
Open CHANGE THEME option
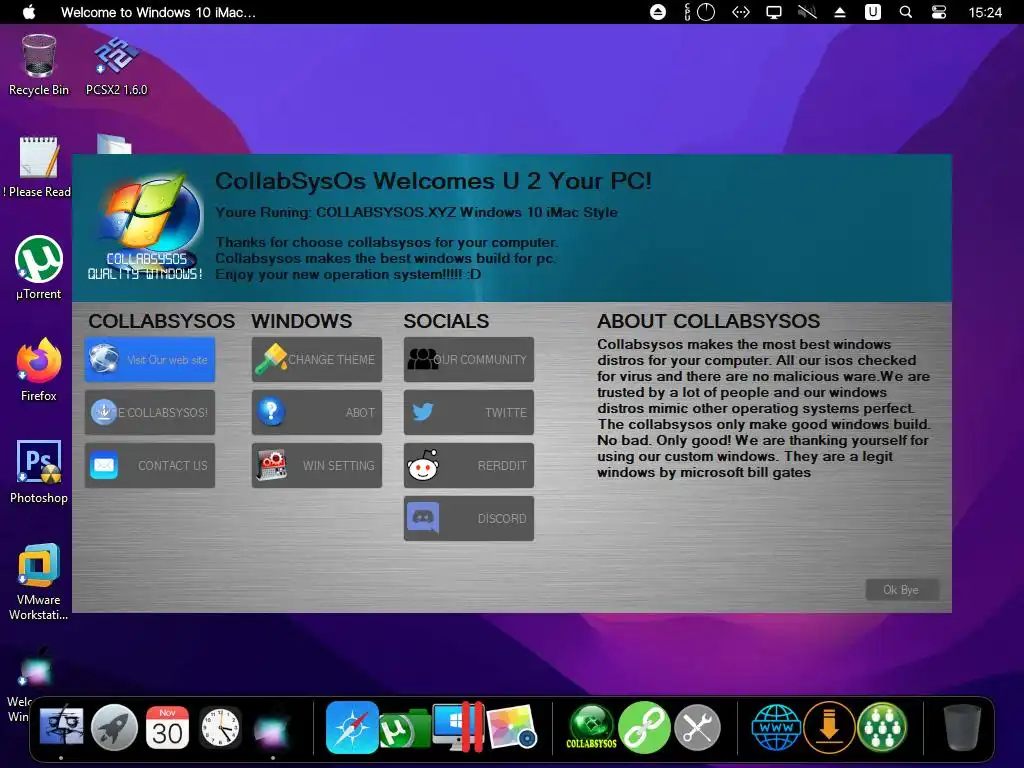(x=317, y=359)
